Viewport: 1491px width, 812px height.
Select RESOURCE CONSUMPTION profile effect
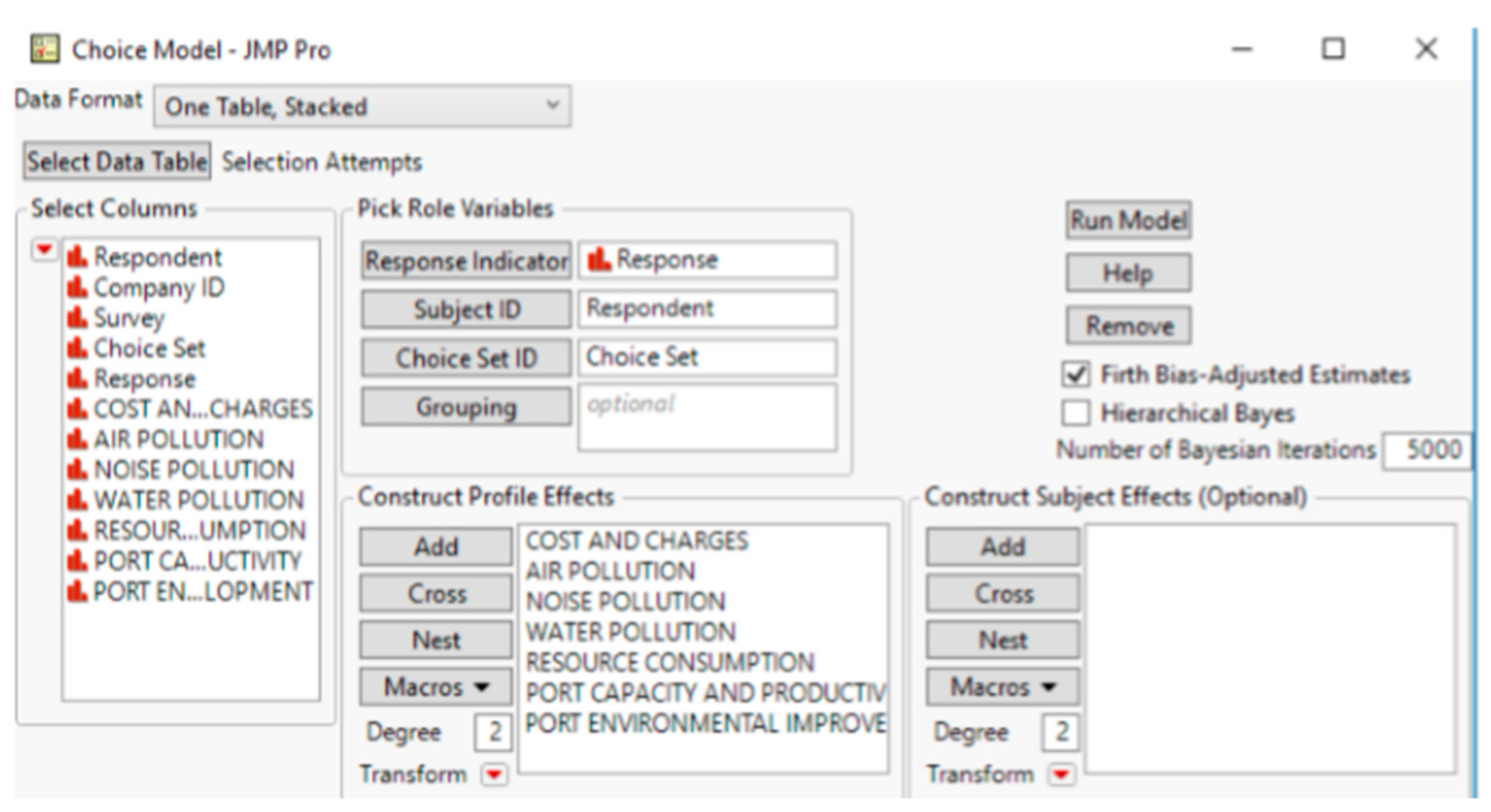(x=670, y=662)
